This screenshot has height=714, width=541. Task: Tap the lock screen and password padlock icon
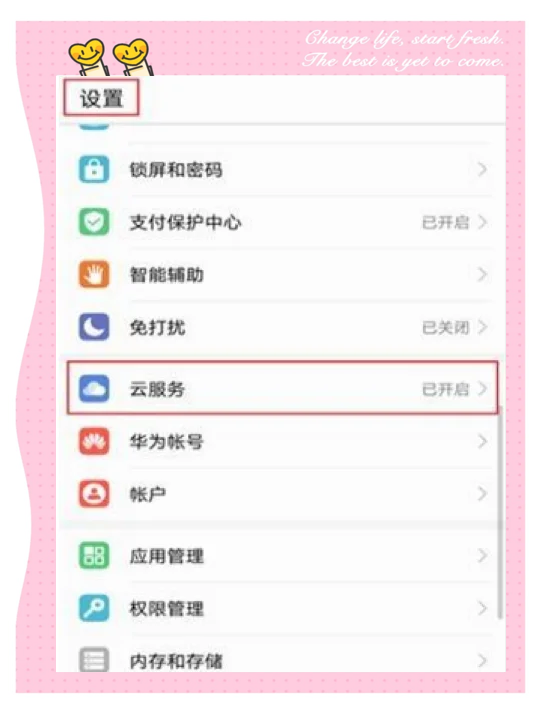click(94, 169)
